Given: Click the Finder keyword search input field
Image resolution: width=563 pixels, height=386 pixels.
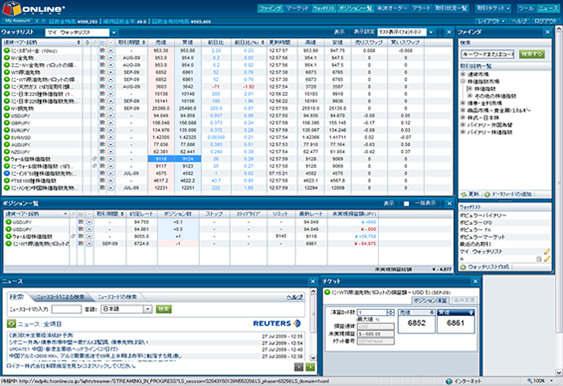Looking at the screenshot, I should click(x=487, y=54).
